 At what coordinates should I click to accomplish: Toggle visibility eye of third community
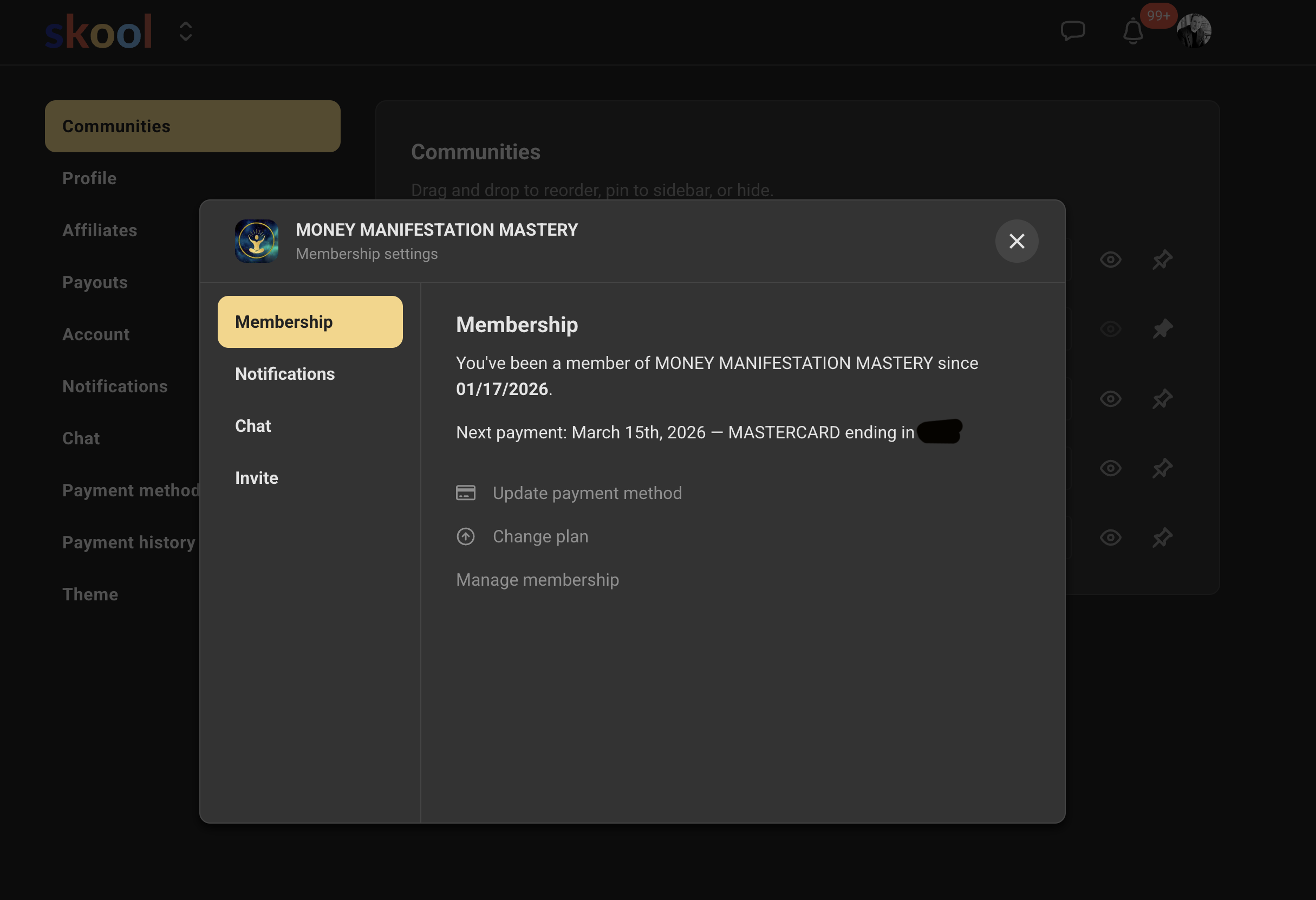1110,399
